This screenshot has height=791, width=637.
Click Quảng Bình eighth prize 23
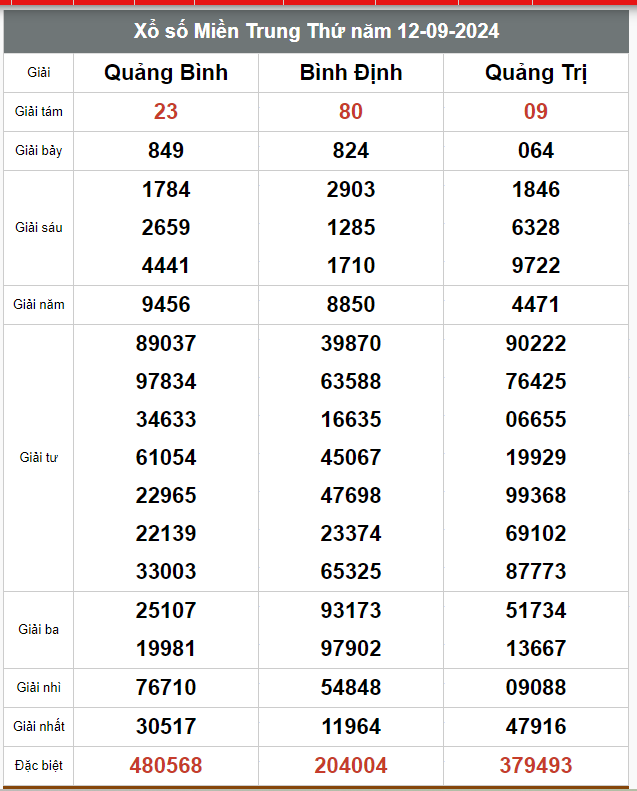166,112
